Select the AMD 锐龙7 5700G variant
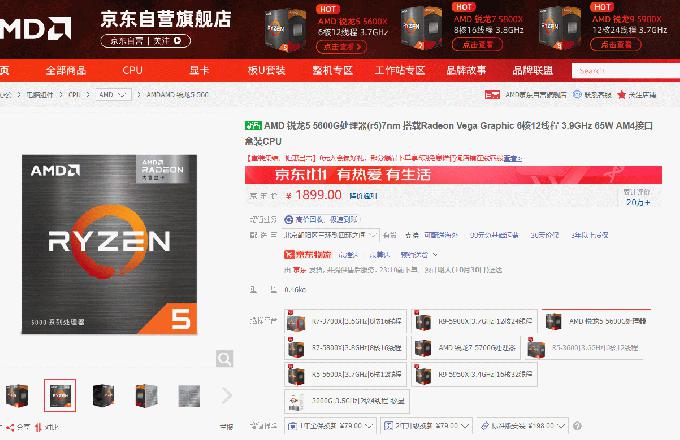680x440 pixels. (x=466, y=348)
